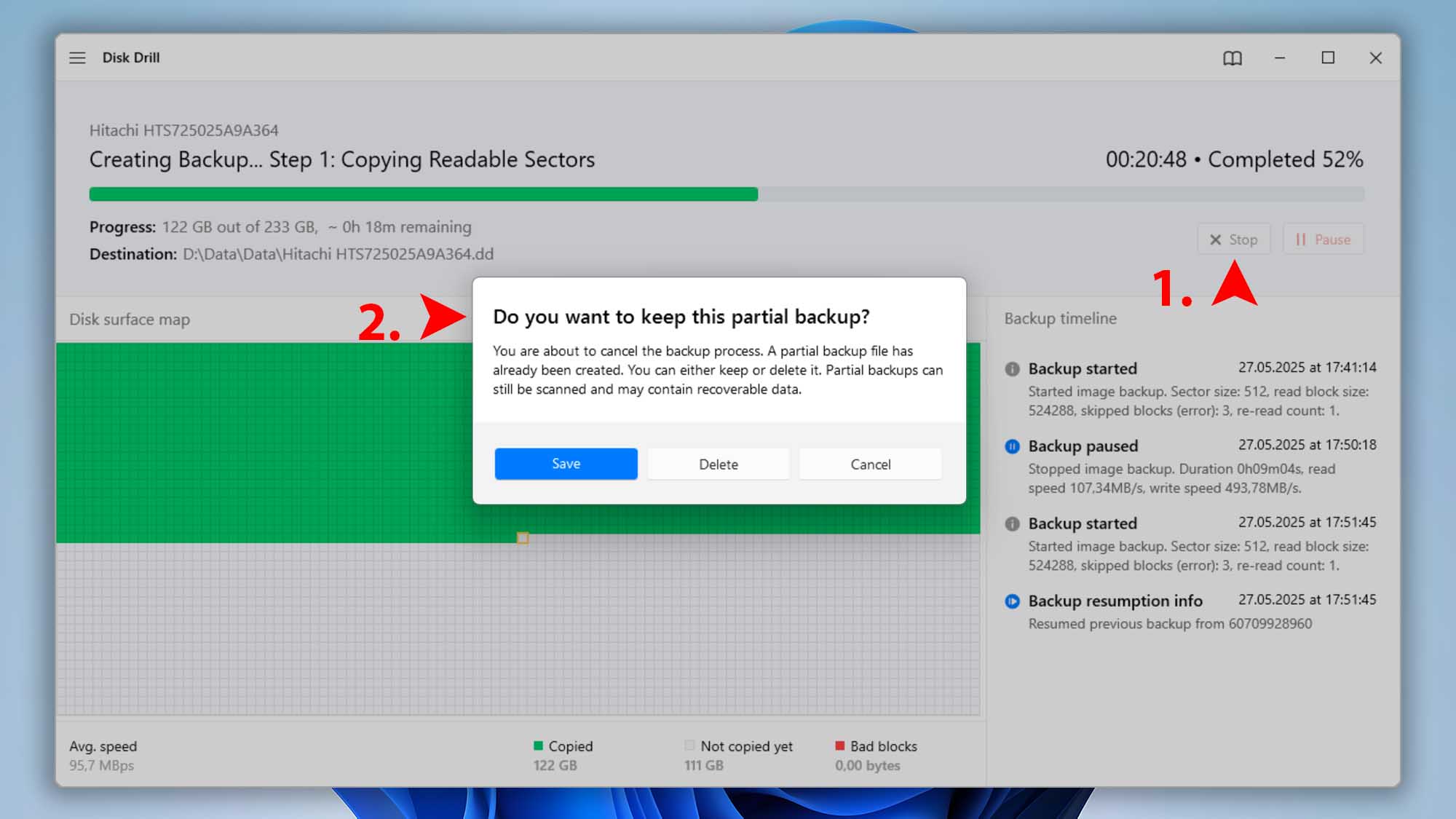
Task: Click the Backup paused timeline icon
Action: point(1012,446)
